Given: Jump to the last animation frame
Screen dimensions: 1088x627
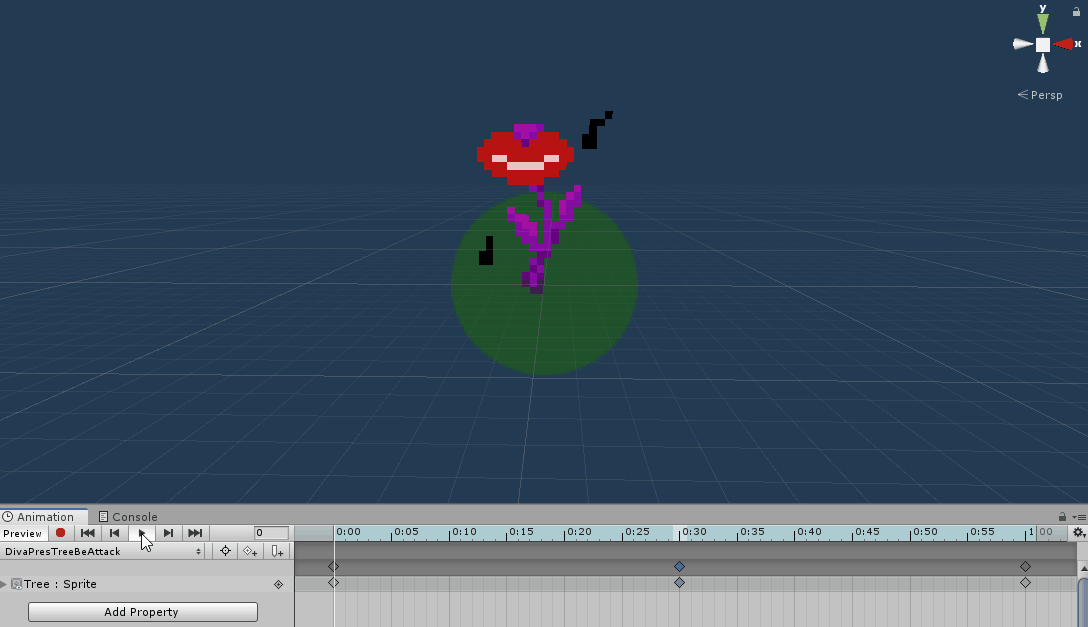Looking at the screenshot, I should point(195,533).
